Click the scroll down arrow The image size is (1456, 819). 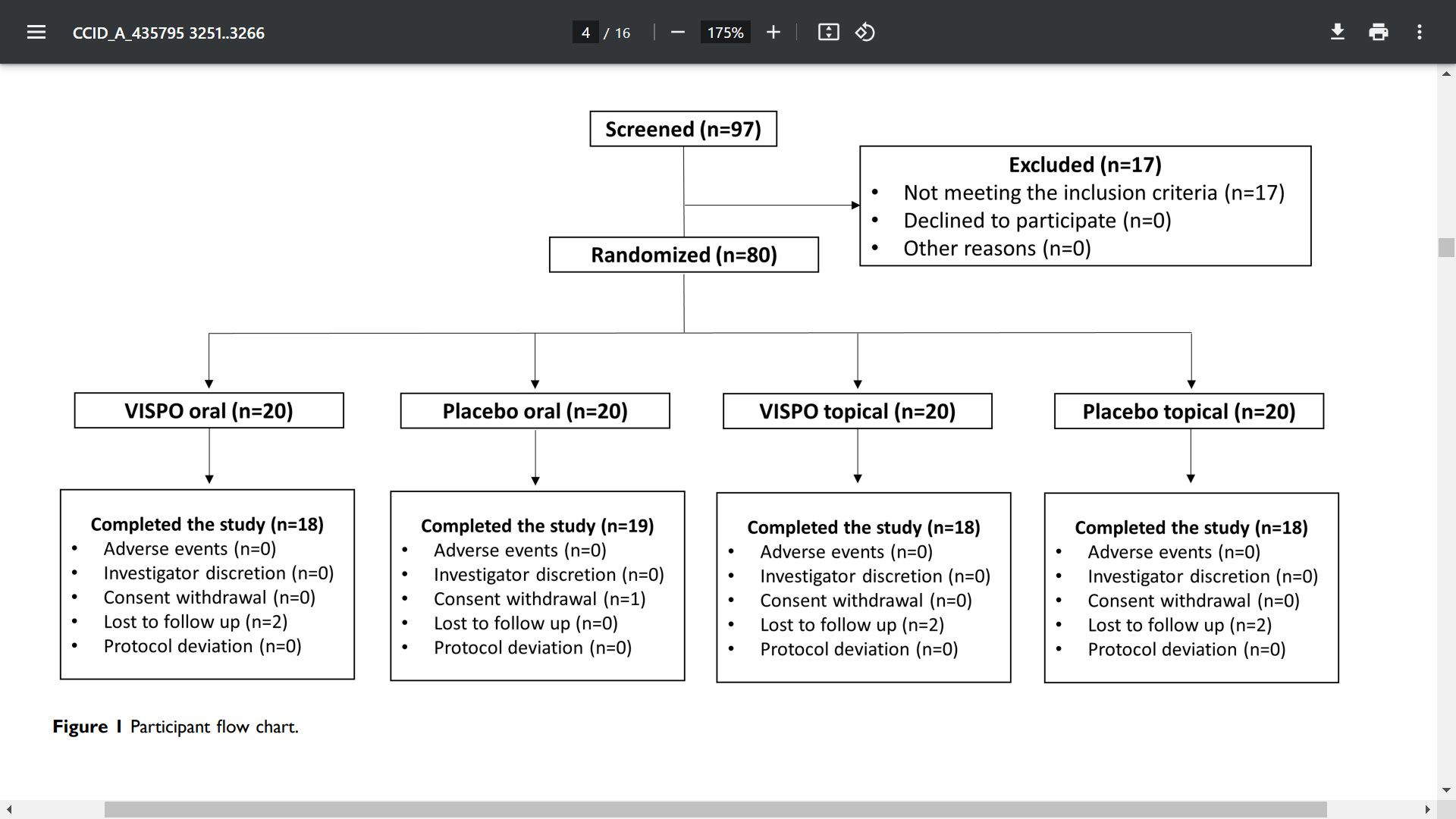pos(1446,789)
